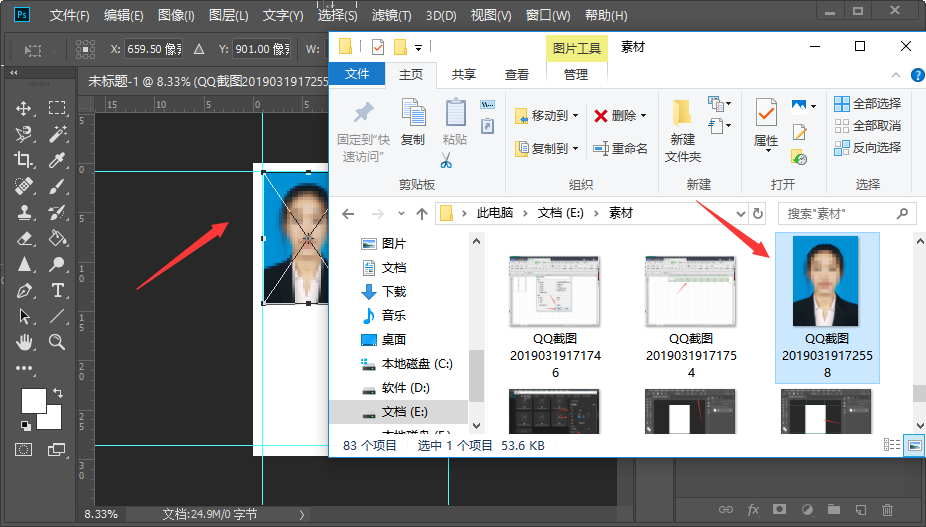The image size is (926, 527).
Task: Select the Eyedropper tool
Action: point(57,160)
